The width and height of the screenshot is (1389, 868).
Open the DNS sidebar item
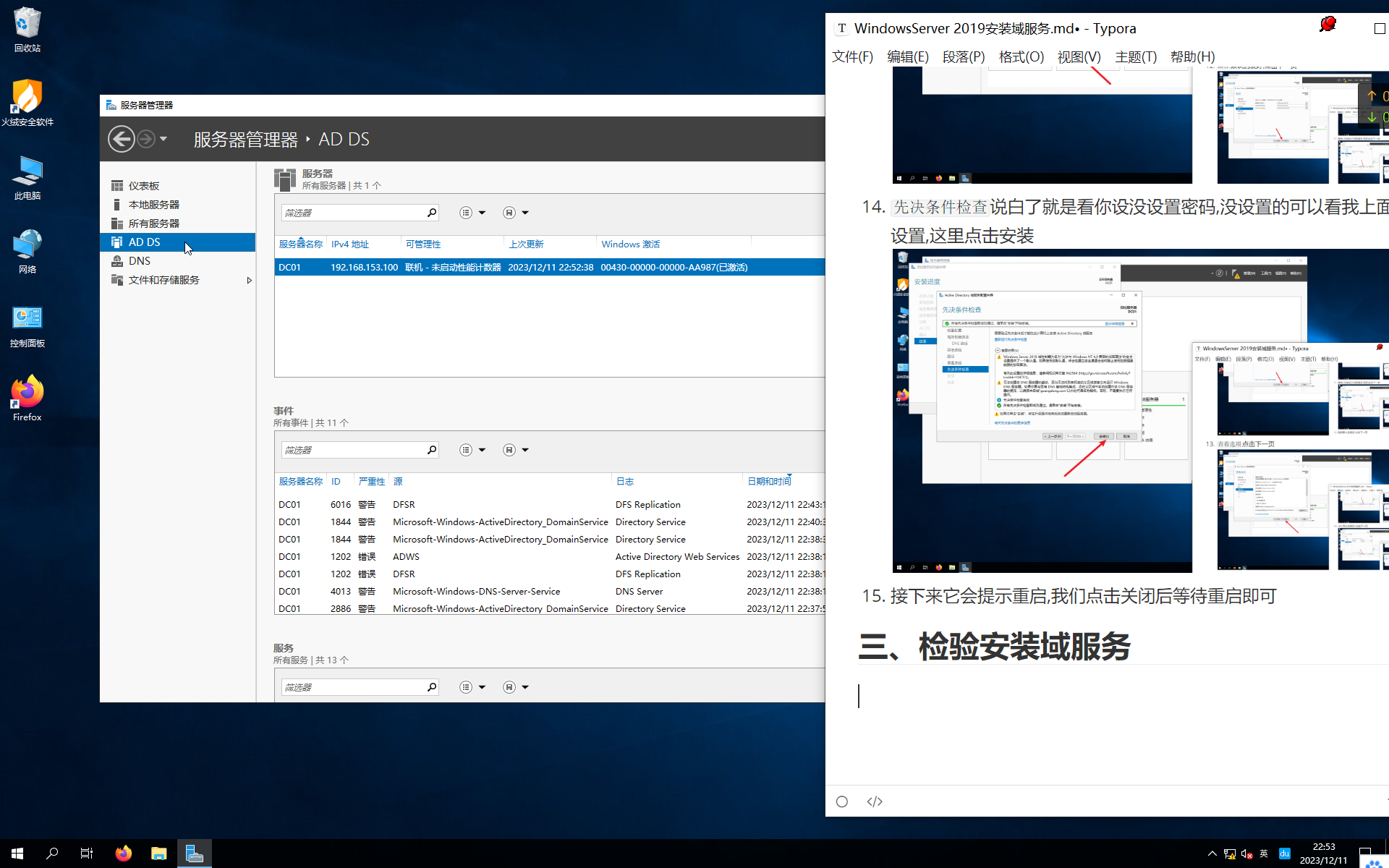coord(140,261)
